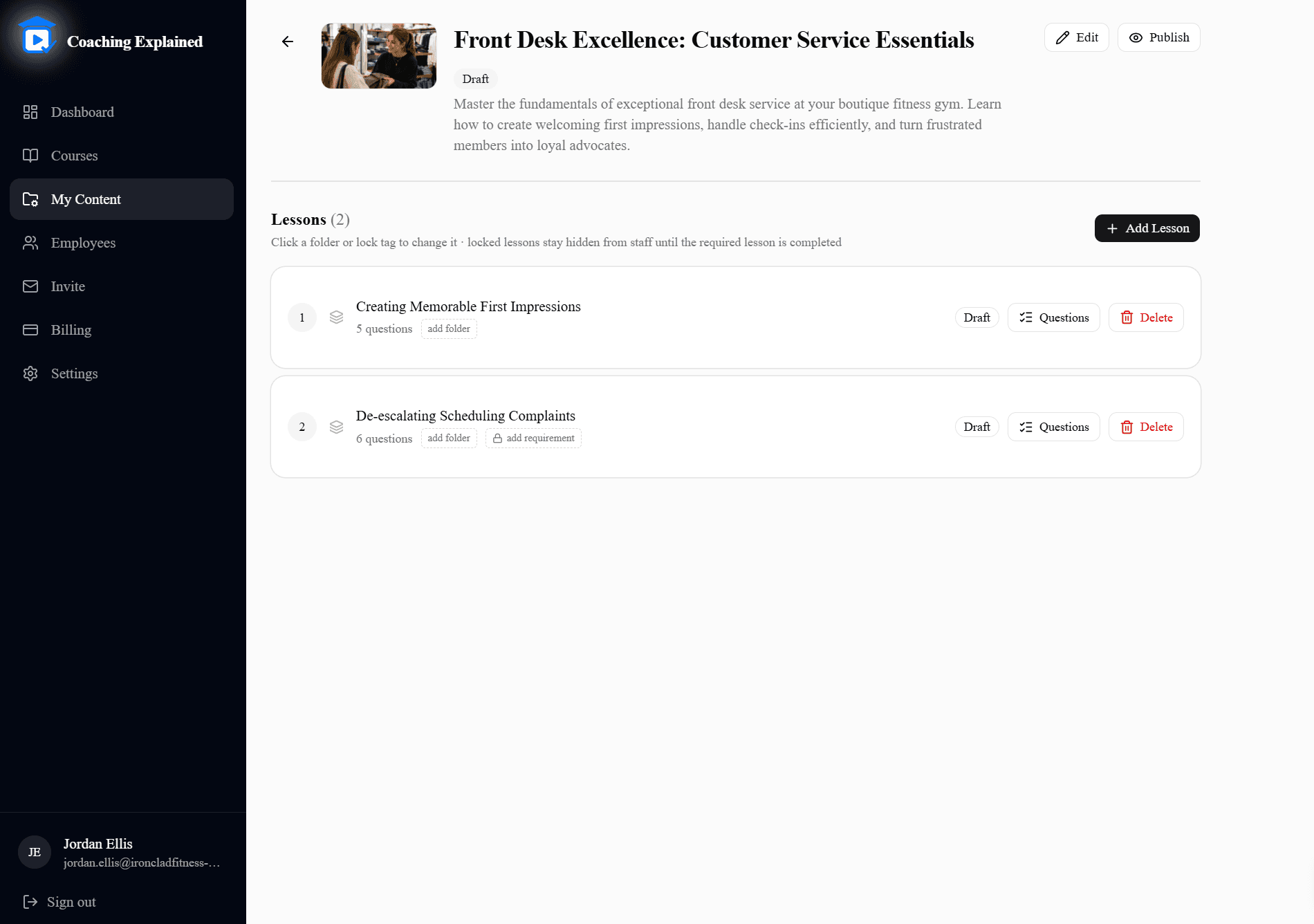1314x924 pixels.
Task: Open the Invite page
Action: coord(122,286)
